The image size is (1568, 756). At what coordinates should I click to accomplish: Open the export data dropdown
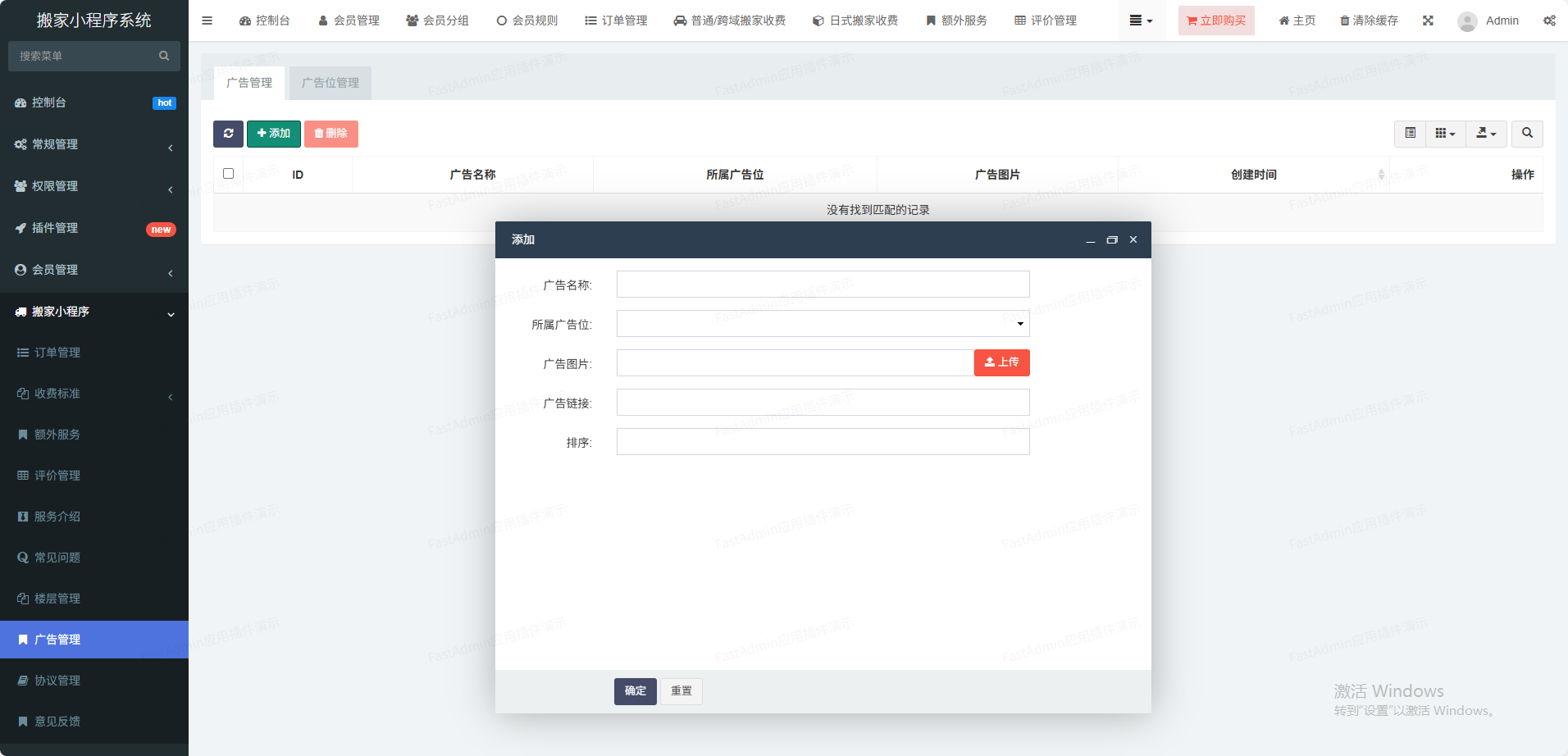pos(1486,134)
